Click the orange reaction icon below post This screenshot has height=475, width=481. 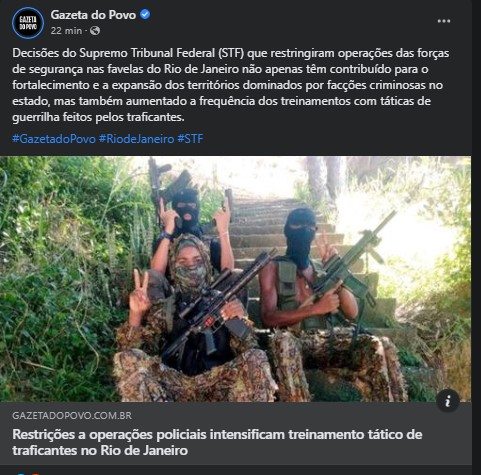(x=35, y=473)
